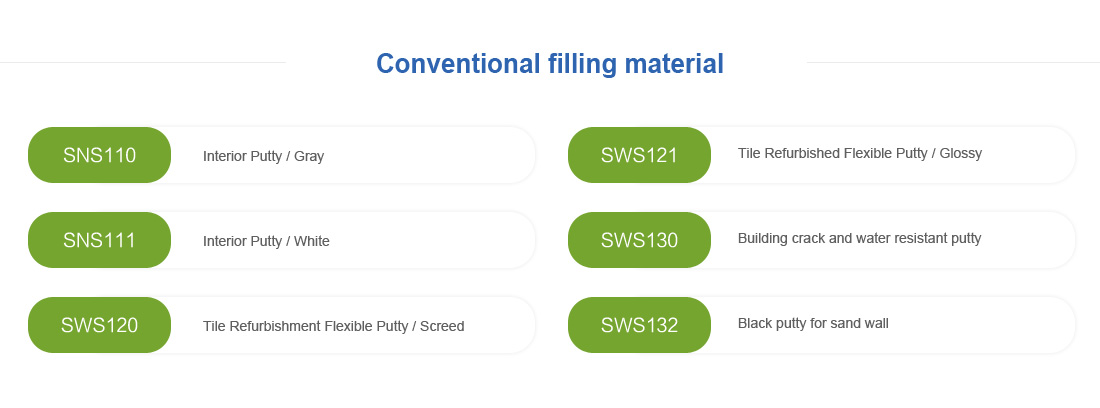
Task: Click the green SNS110 product code badge
Action: coord(100,155)
